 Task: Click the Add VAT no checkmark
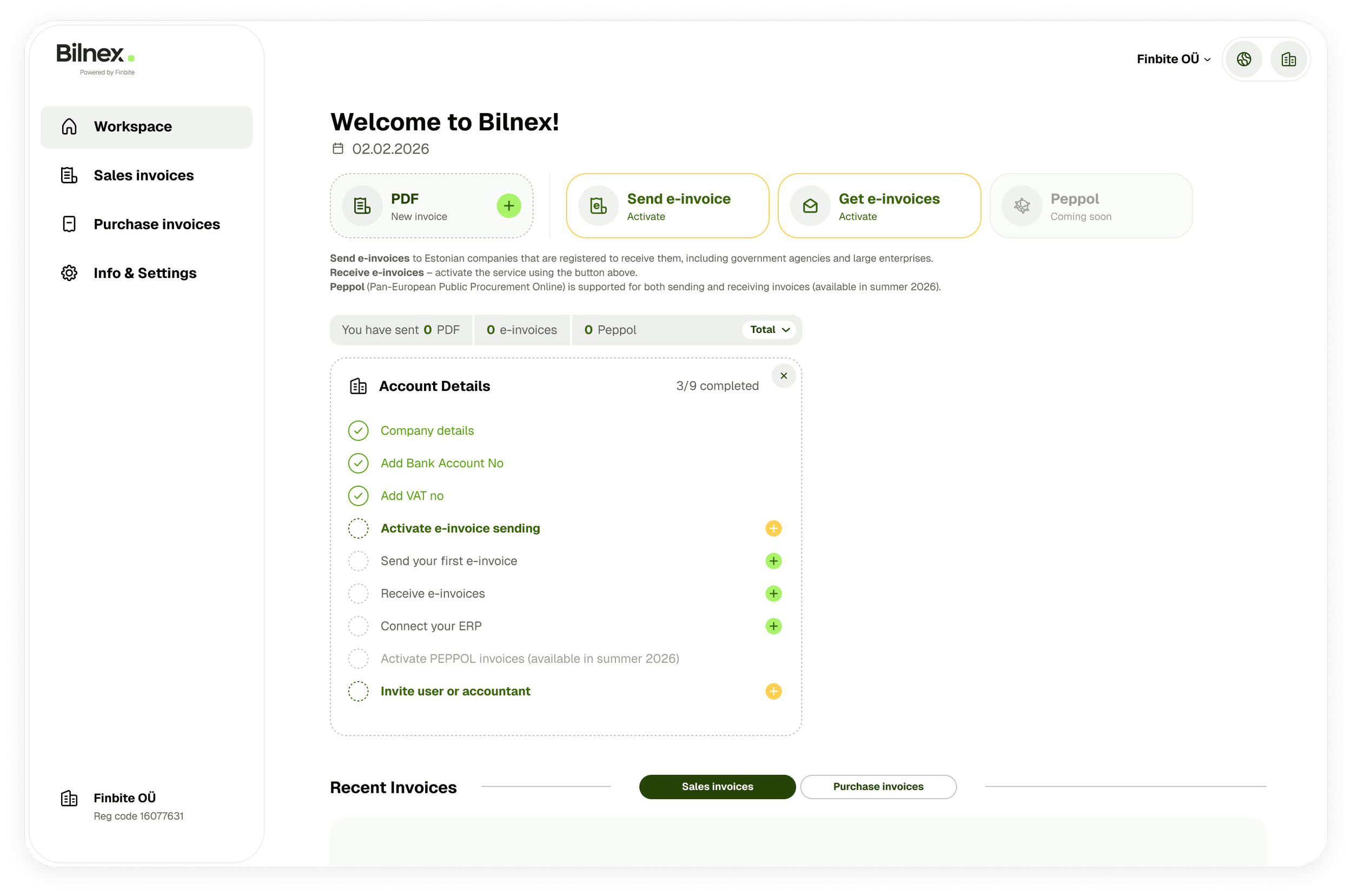tap(359, 496)
